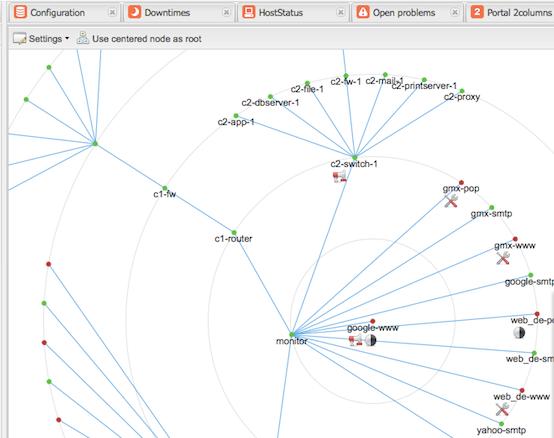Close the Downtimes tab
The width and height of the screenshot is (554, 438).
click(226, 13)
